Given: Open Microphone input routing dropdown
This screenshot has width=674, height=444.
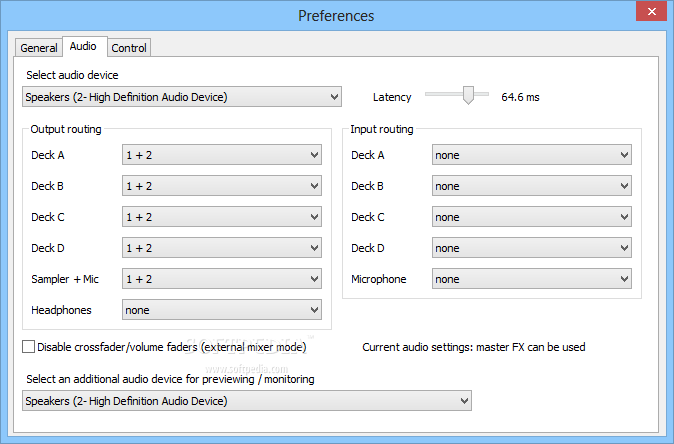Looking at the screenshot, I should click(x=532, y=279).
